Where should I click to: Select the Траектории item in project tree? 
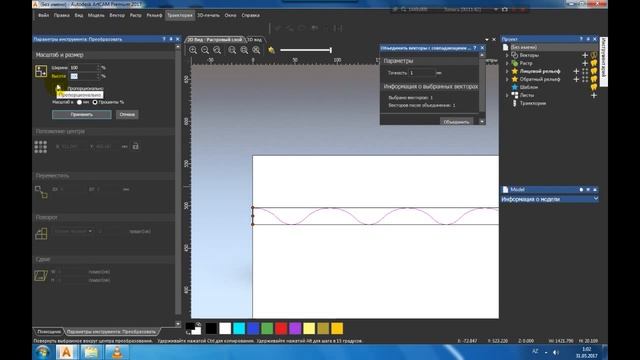pyautogui.click(x=533, y=103)
